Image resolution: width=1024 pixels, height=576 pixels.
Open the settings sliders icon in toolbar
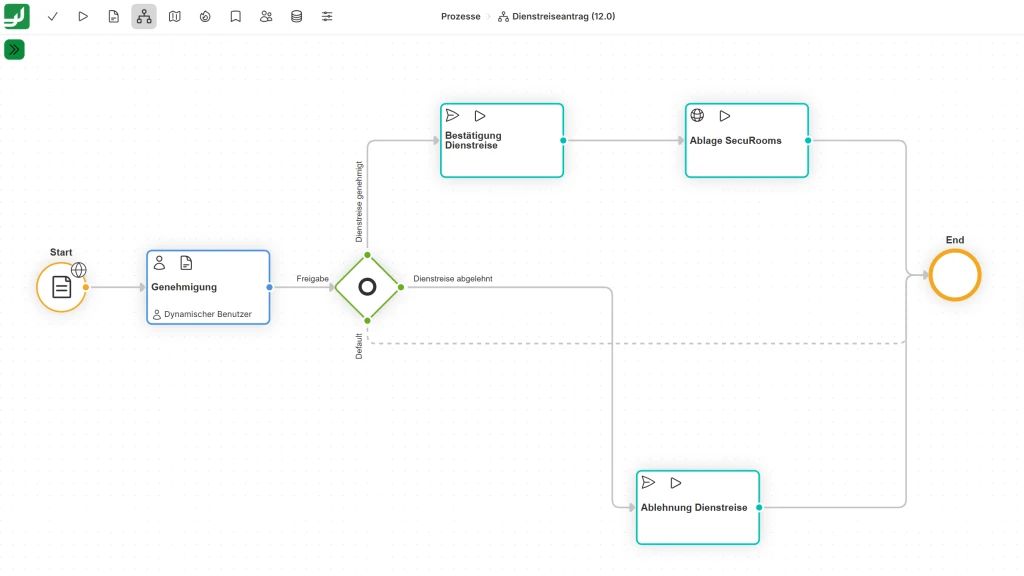327,16
